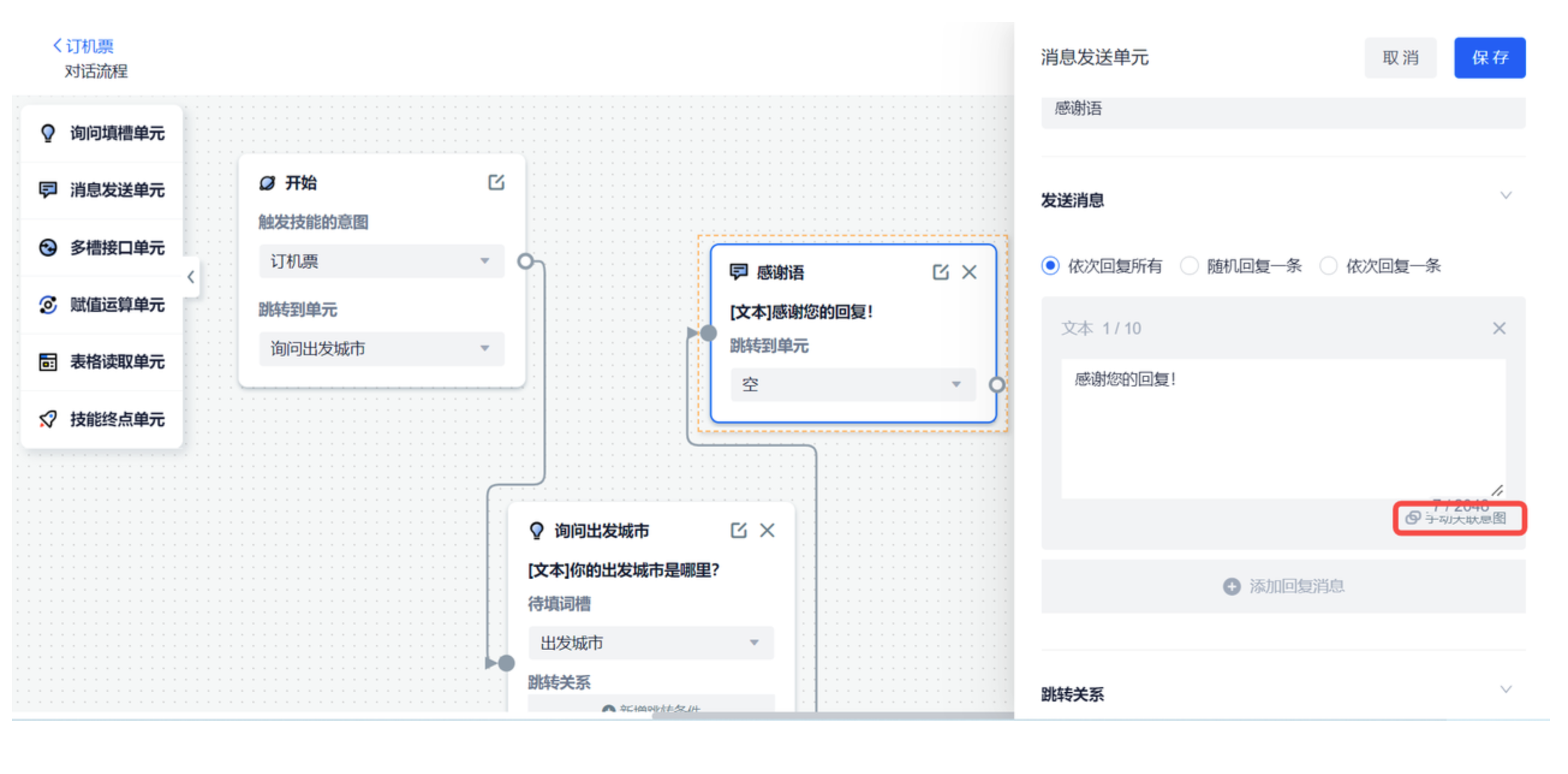Collapse the 发送消息 section chevron

(1506, 196)
